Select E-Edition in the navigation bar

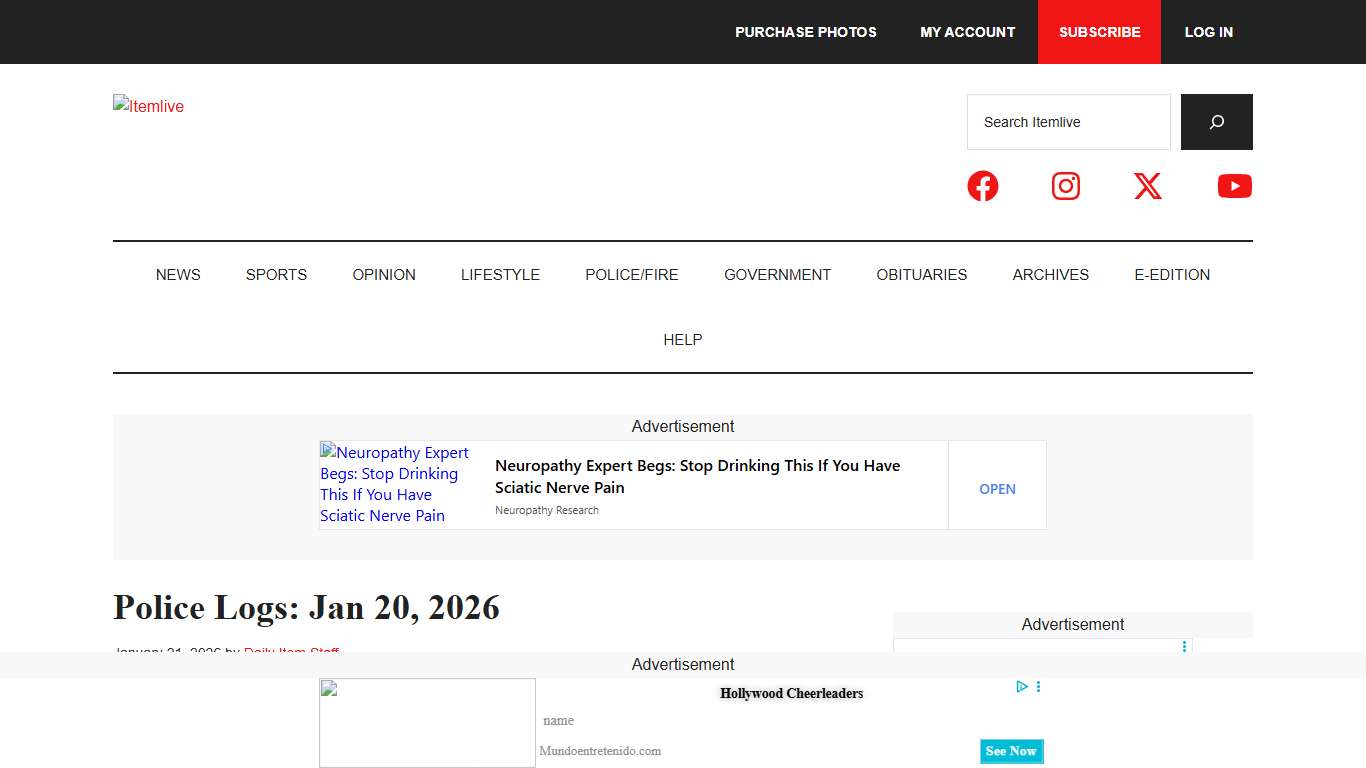[1171, 275]
